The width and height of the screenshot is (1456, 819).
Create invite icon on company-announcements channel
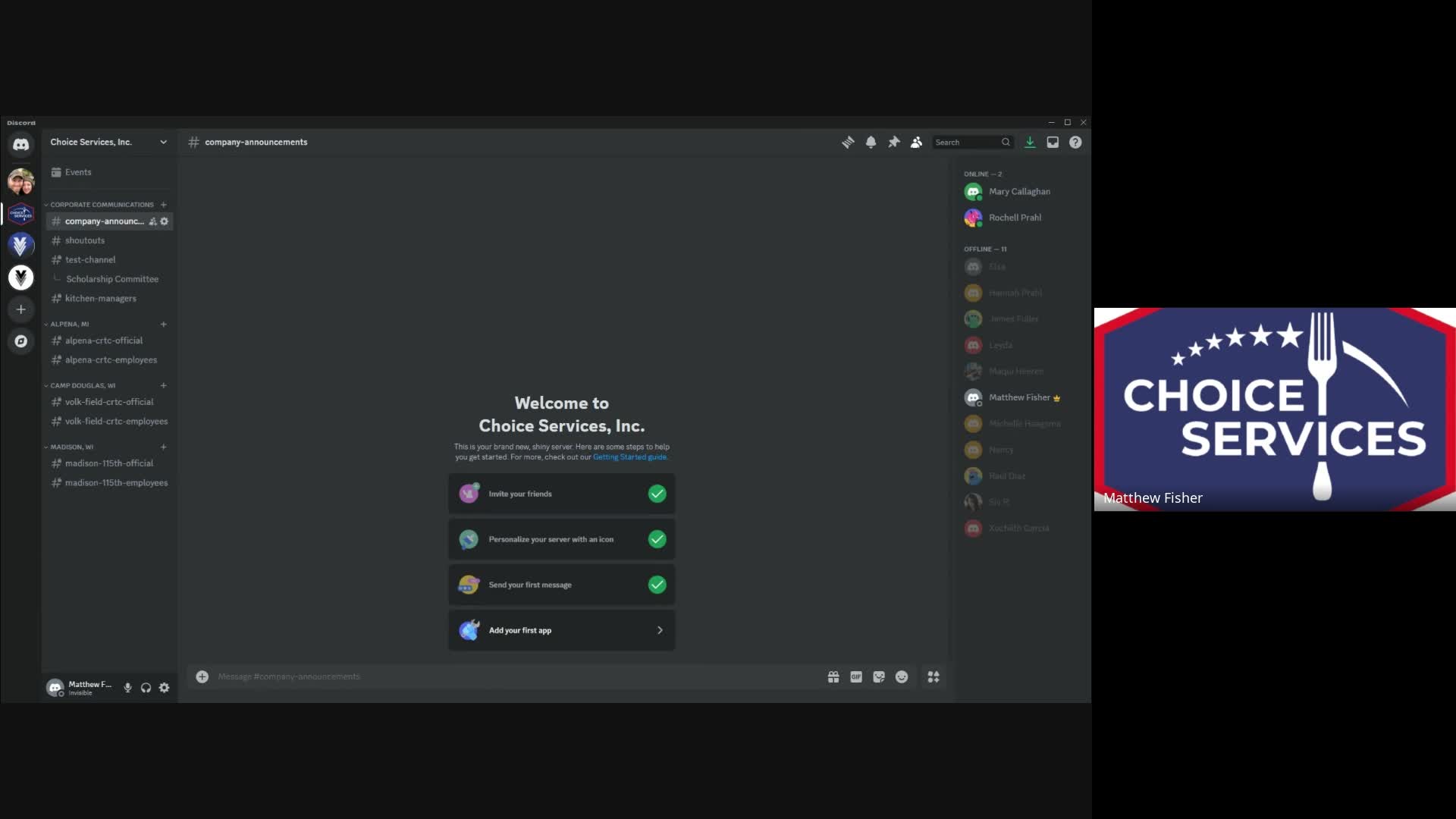(152, 221)
